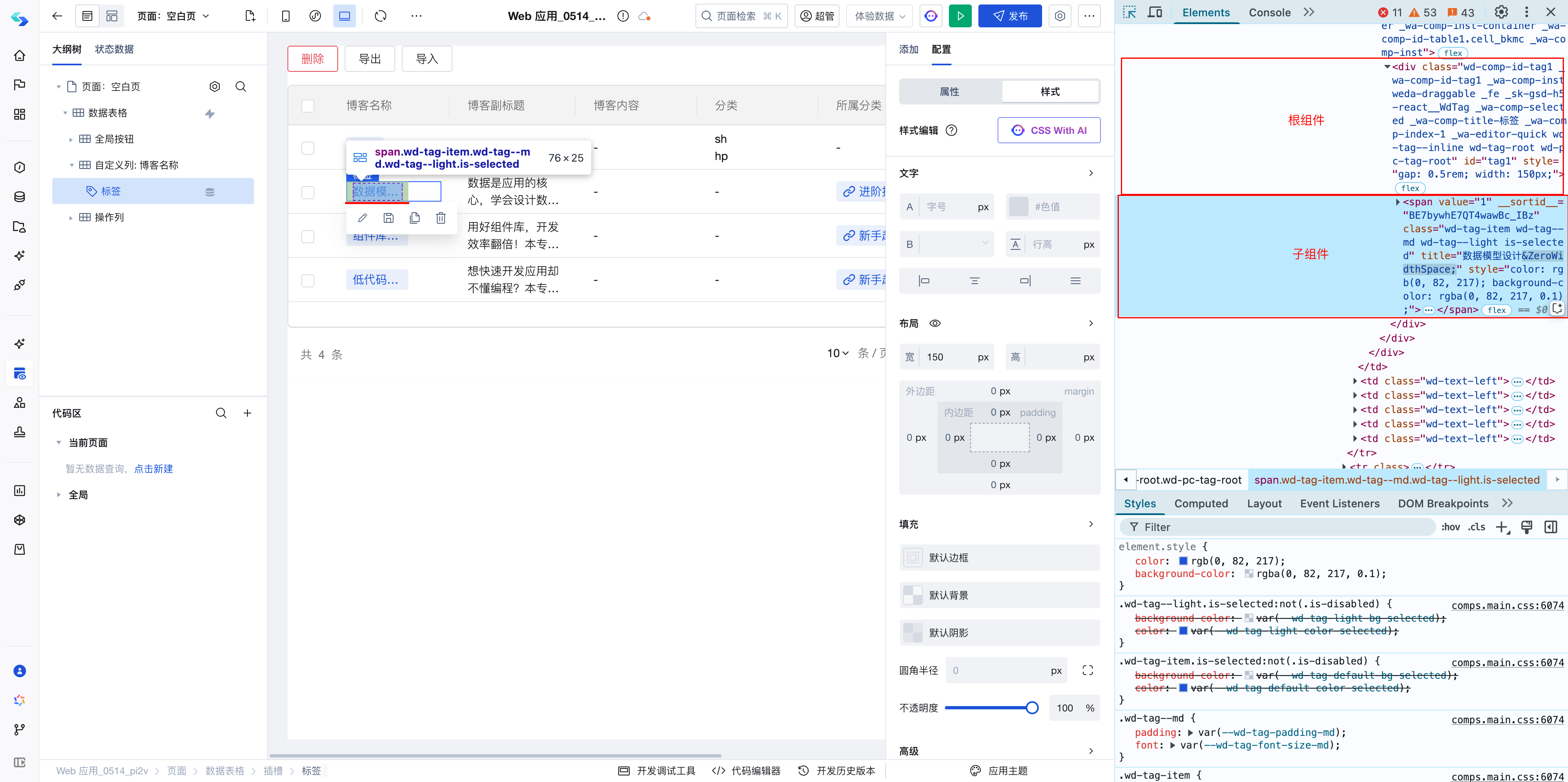Open the 体验数据 dropdown

pyautogui.click(x=879, y=16)
